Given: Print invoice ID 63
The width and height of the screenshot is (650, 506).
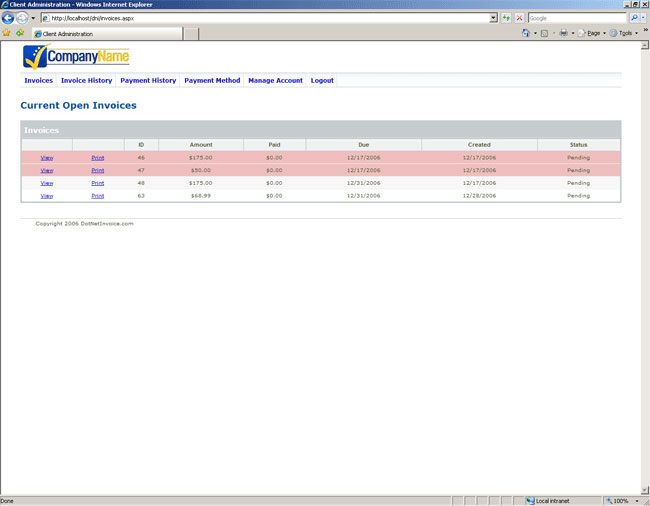Looking at the screenshot, I should point(97,196).
